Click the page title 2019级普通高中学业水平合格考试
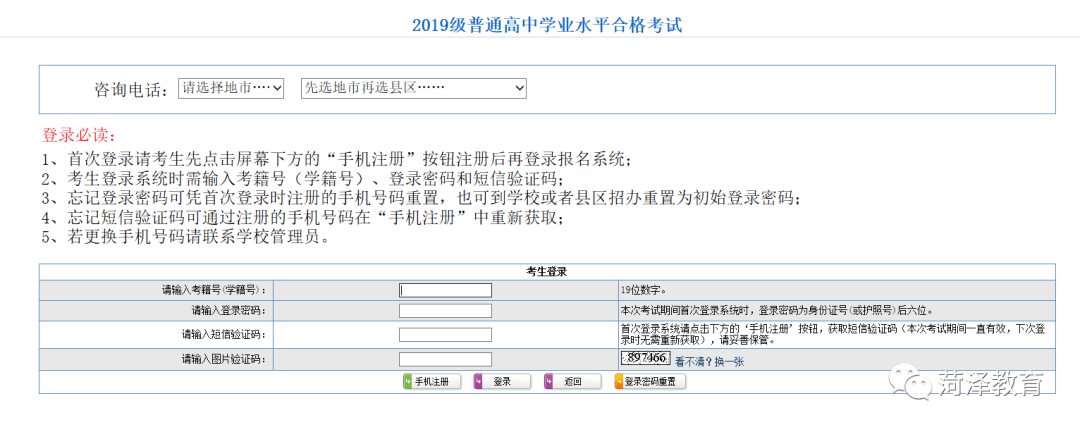The image size is (1080, 432). (x=547, y=26)
